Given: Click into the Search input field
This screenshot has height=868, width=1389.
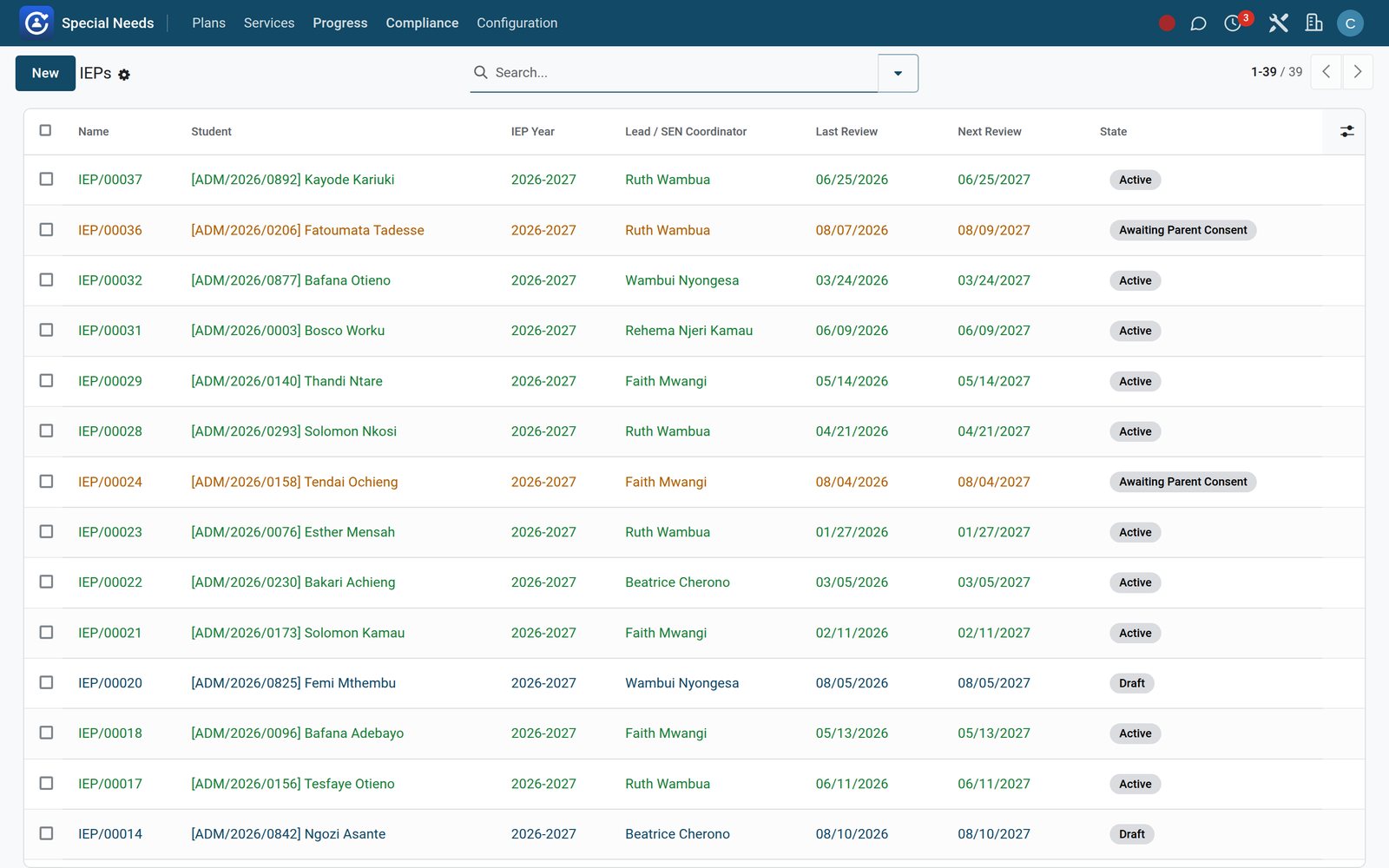Looking at the screenshot, I should coord(681,73).
